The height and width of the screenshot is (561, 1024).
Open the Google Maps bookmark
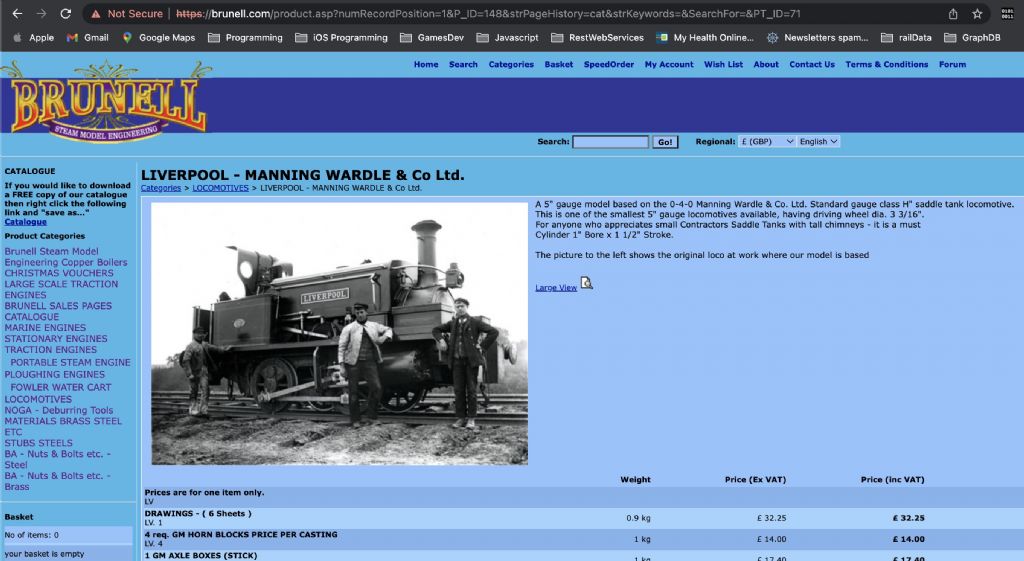coord(159,38)
